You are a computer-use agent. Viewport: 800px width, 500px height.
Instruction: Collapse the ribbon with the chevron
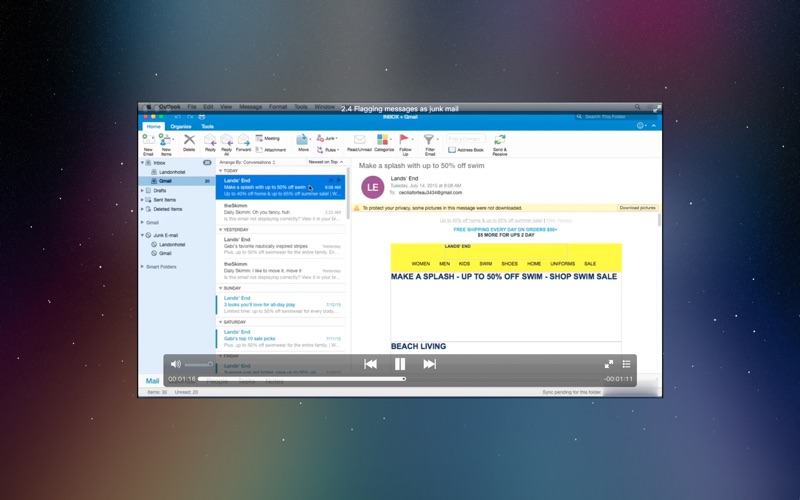click(x=654, y=126)
